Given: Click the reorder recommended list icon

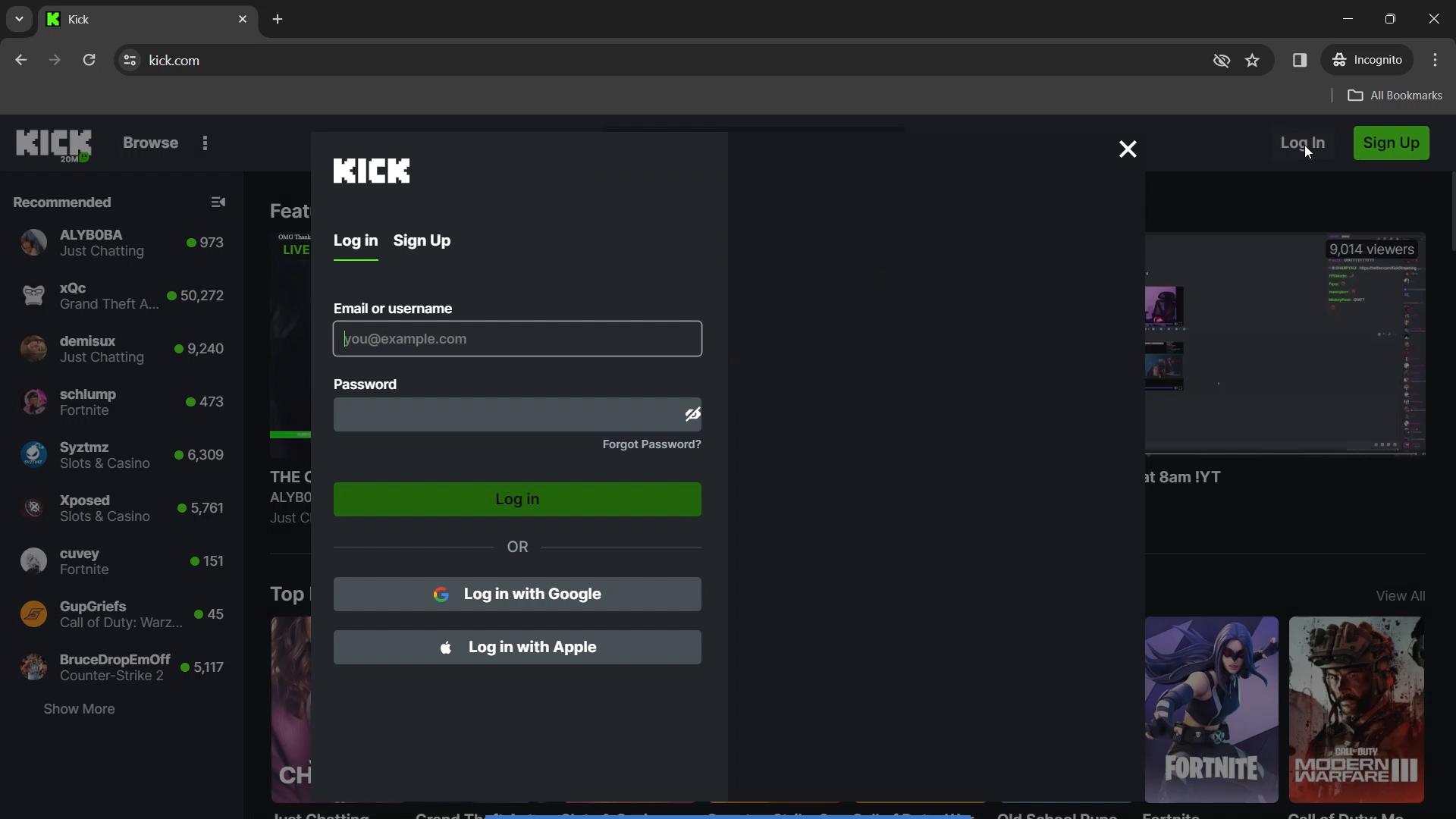Looking at the screenshot, I should (x=218, y=202).
